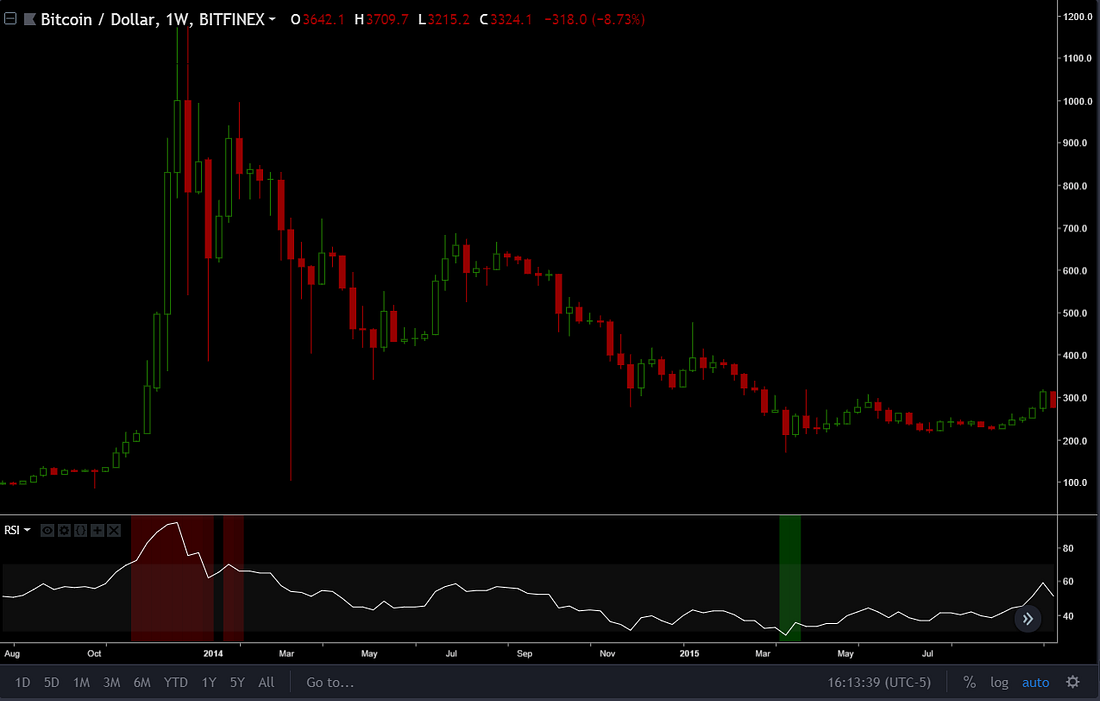Click Go to... date button
Image resolution: width=1100 pixels, height=701 pixels.
tap(330, 682)
